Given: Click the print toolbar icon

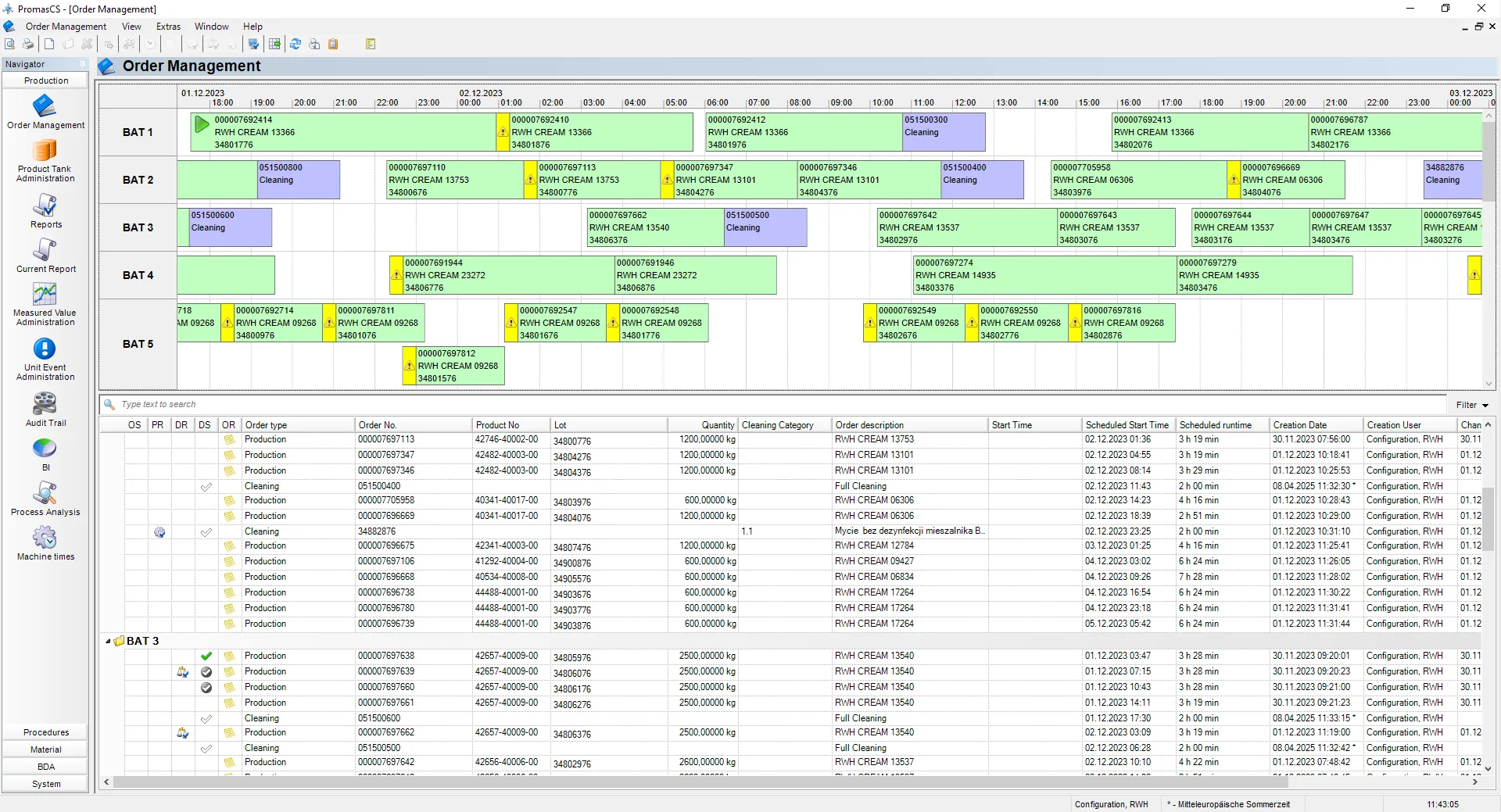Looking at the screenshot, I should coord(28,45).
